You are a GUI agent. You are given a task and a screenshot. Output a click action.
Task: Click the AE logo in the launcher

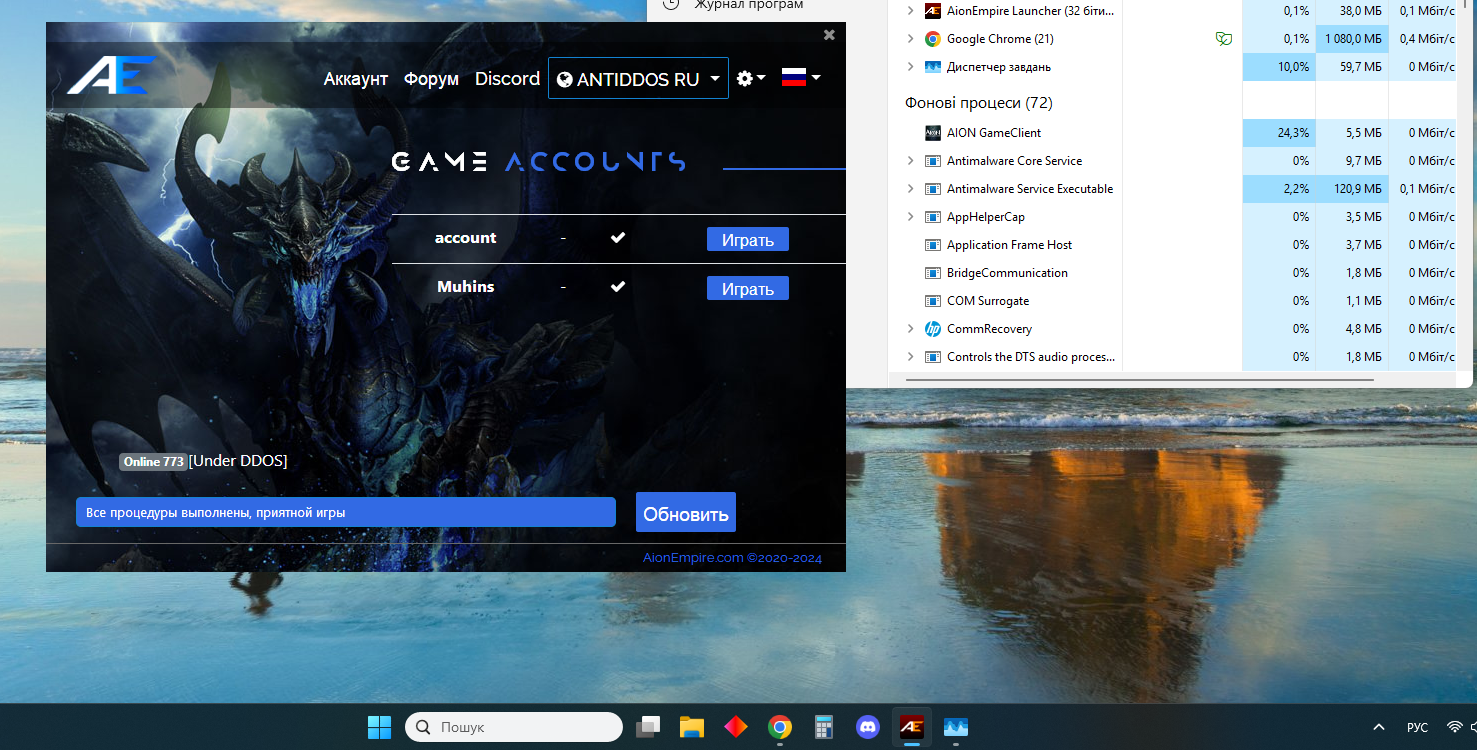click(112, 76)
